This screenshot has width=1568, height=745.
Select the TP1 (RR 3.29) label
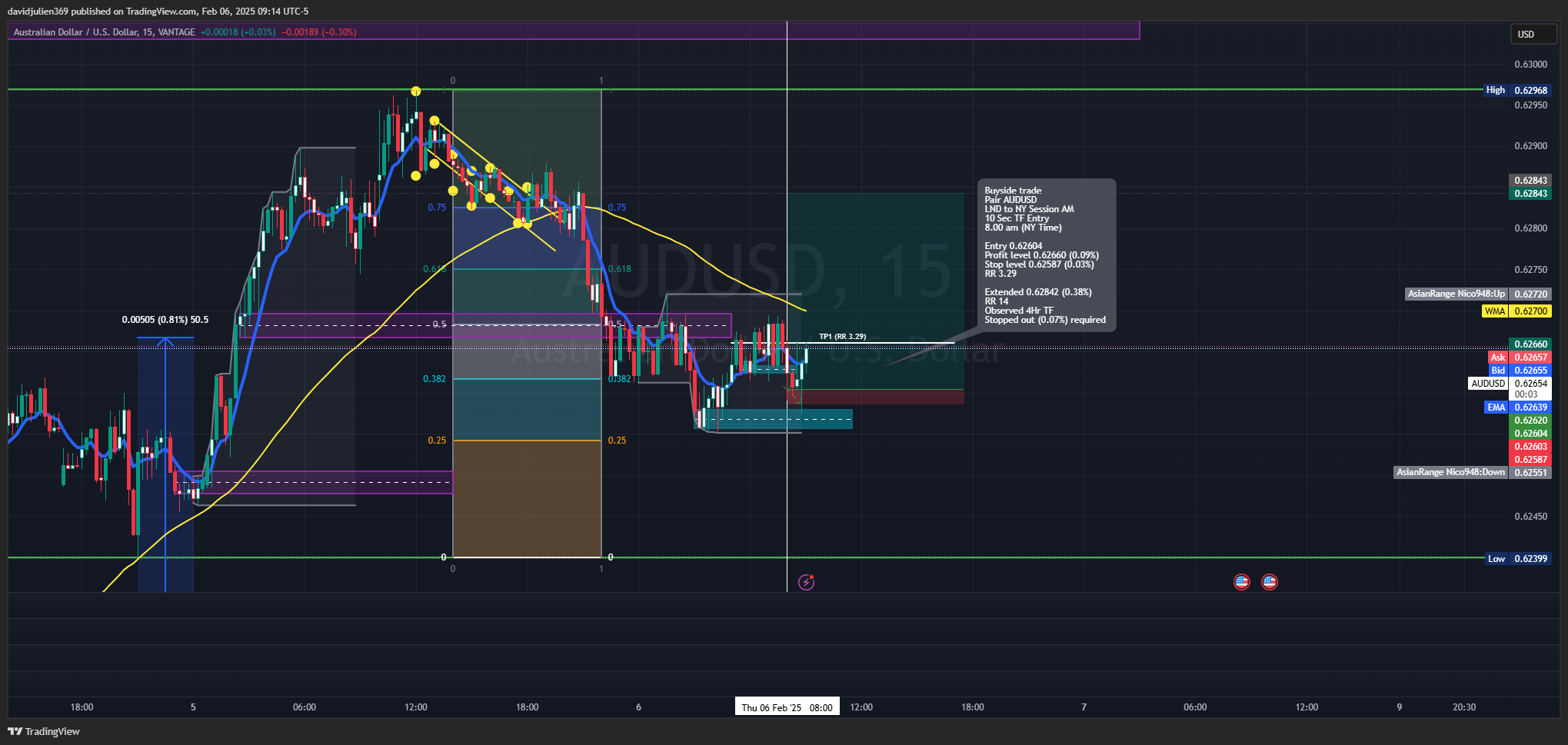point(842,336)
